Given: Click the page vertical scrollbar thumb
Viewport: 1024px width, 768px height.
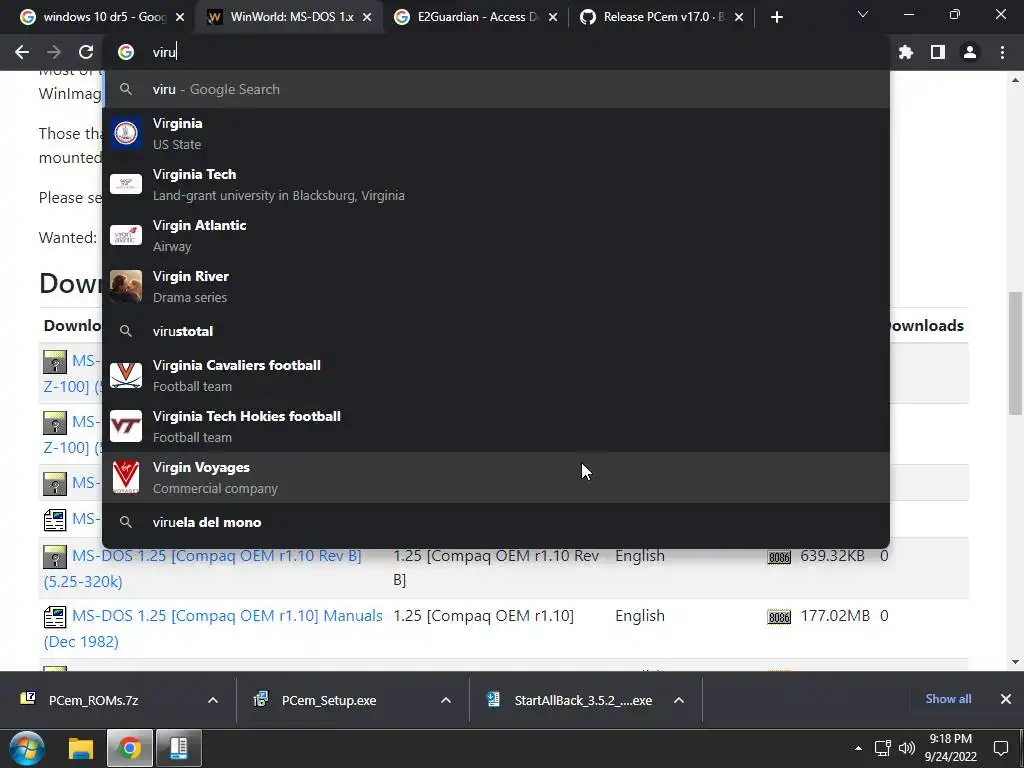Looking at the screenshot, I should point(1015,353).
